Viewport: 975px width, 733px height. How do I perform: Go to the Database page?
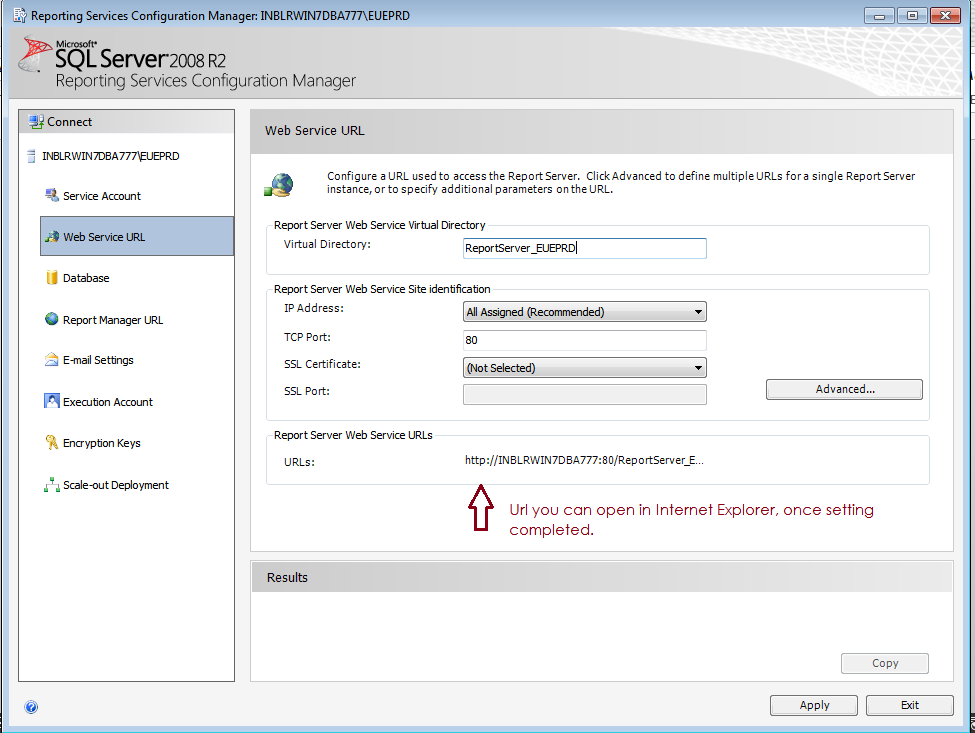86,278
